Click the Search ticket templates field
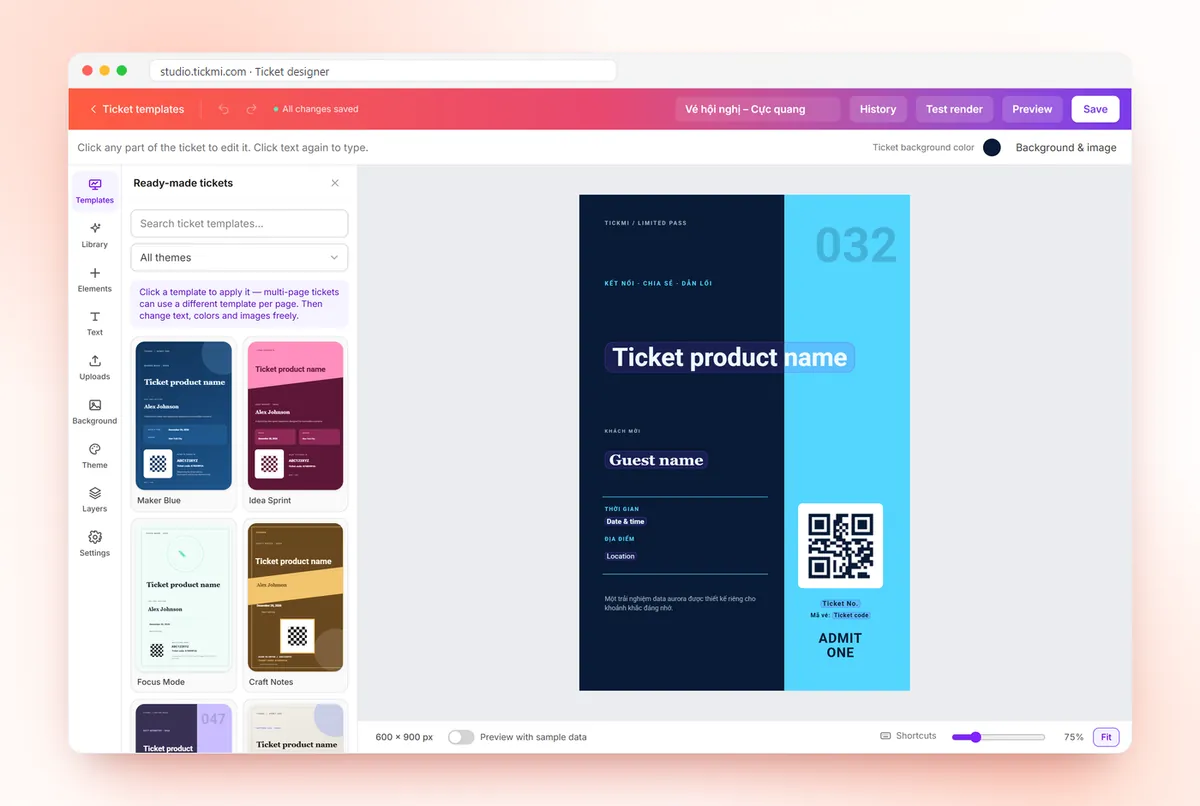The width and height of the screenshot is (1200, 806). click(x=239, y=224)
